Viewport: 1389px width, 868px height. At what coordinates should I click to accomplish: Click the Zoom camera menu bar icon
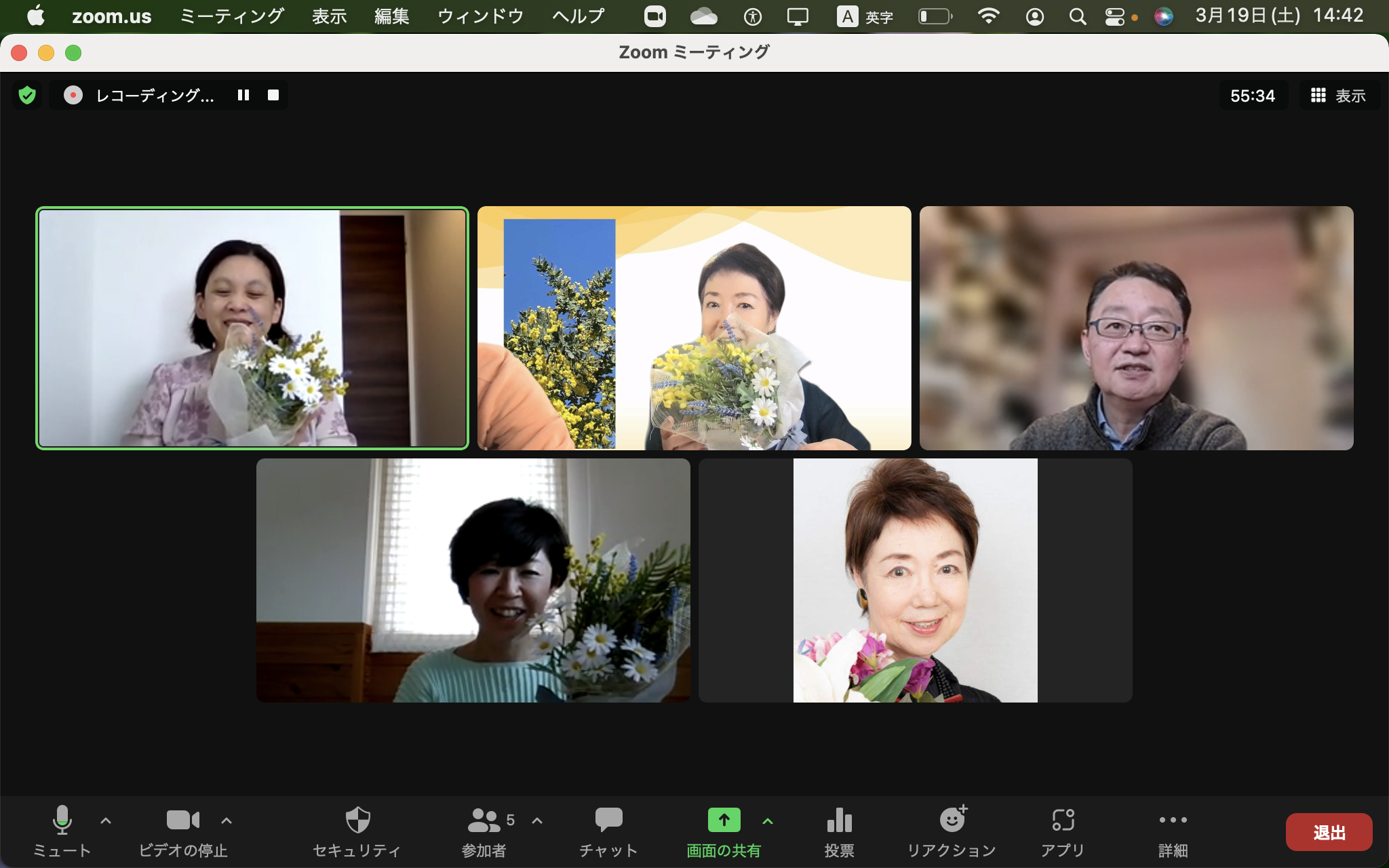pos(654,16)
